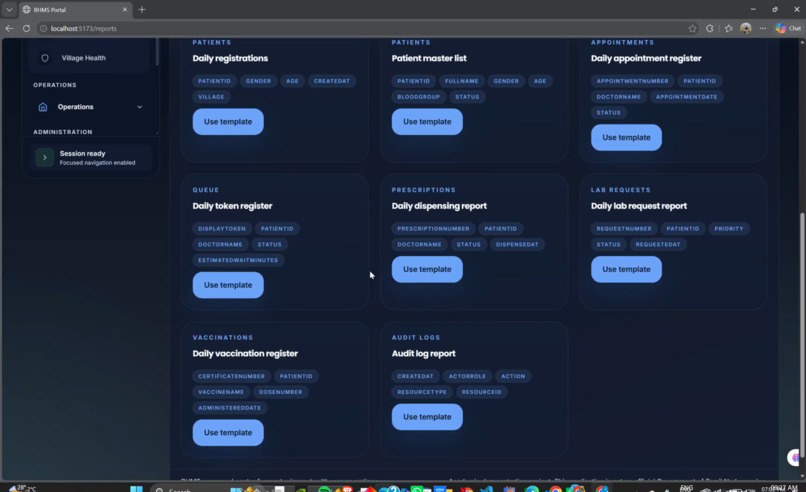Click the ADMINISTEREDDATE tag
The height and width of the screenshot is (492, 806).
tap(229, 408)
